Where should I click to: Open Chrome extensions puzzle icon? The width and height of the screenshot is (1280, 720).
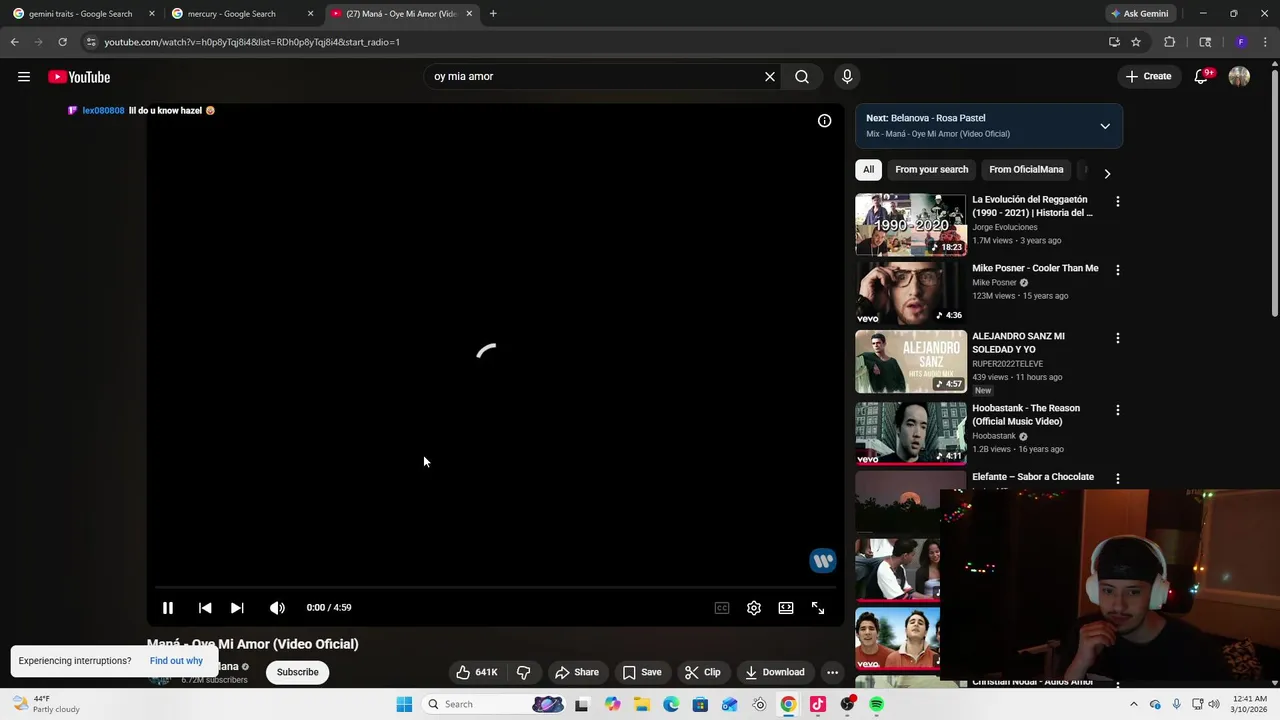tap(1169, 42)
